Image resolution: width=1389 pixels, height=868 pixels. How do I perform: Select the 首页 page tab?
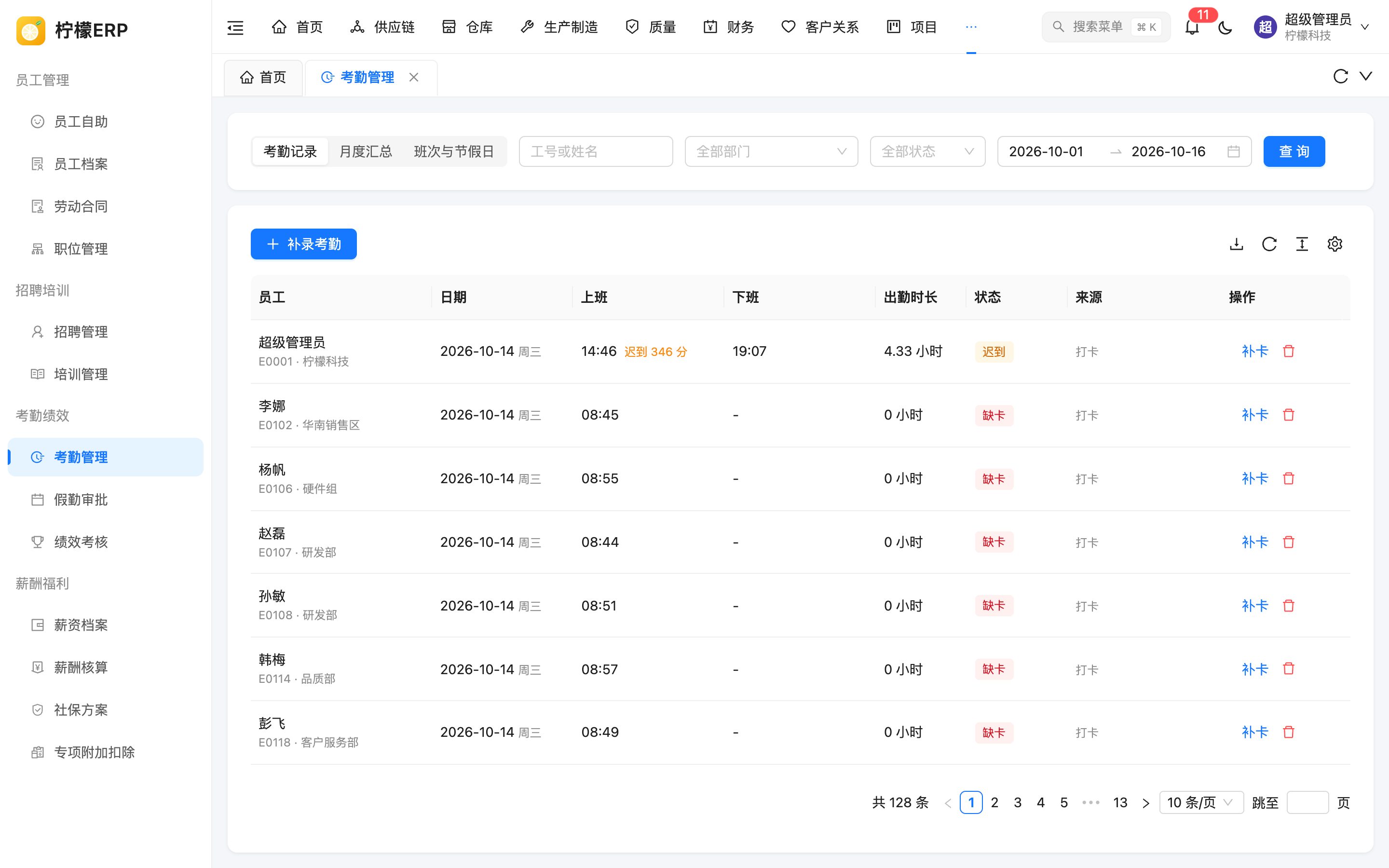pyautogui.click(x=263, y=78)
